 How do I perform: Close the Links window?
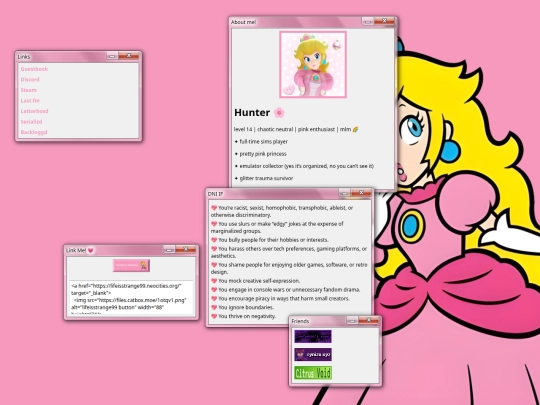pos(128,55)
